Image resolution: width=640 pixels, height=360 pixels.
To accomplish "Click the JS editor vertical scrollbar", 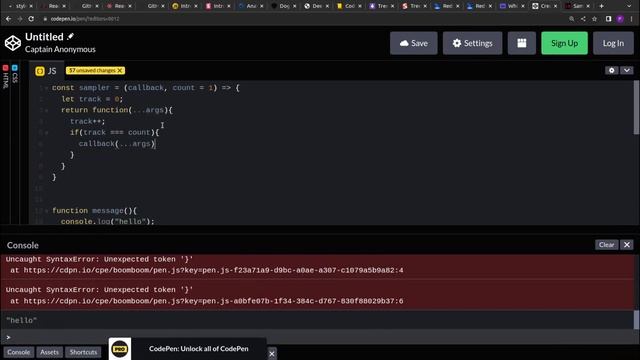I will pyautogui.click(x=636, y=107).
